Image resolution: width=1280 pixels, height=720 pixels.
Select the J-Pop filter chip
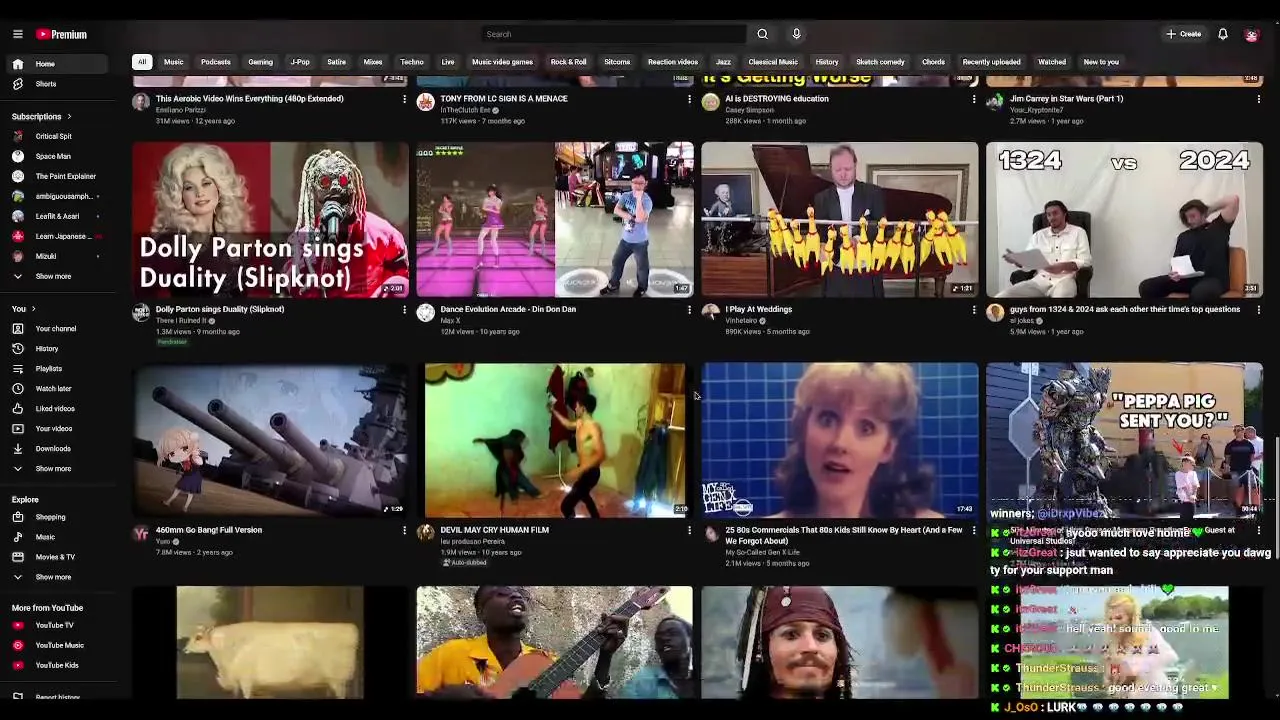pos(300,62)
